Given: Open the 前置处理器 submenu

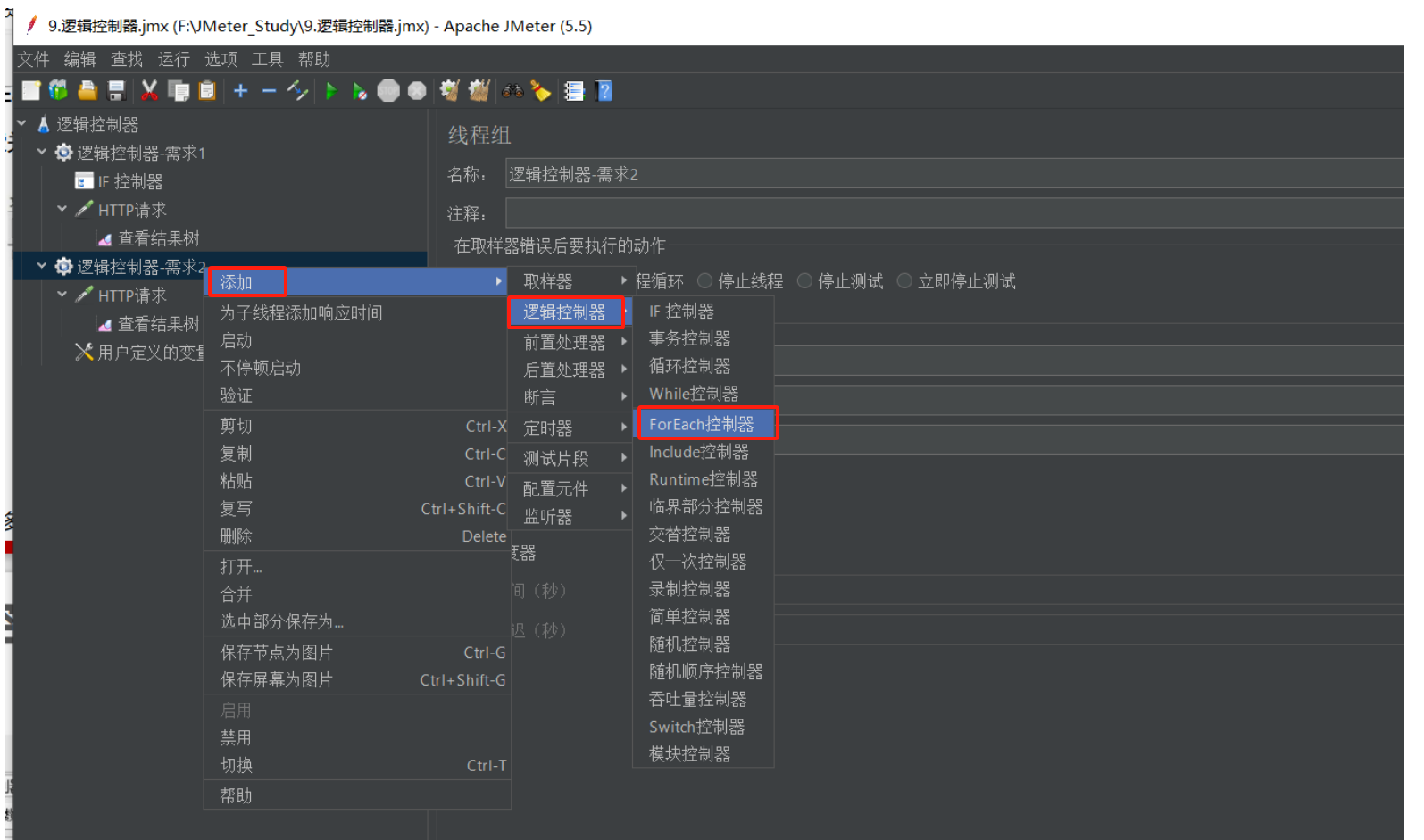Looking at the screenshot, I should click(x=571, y=342).
